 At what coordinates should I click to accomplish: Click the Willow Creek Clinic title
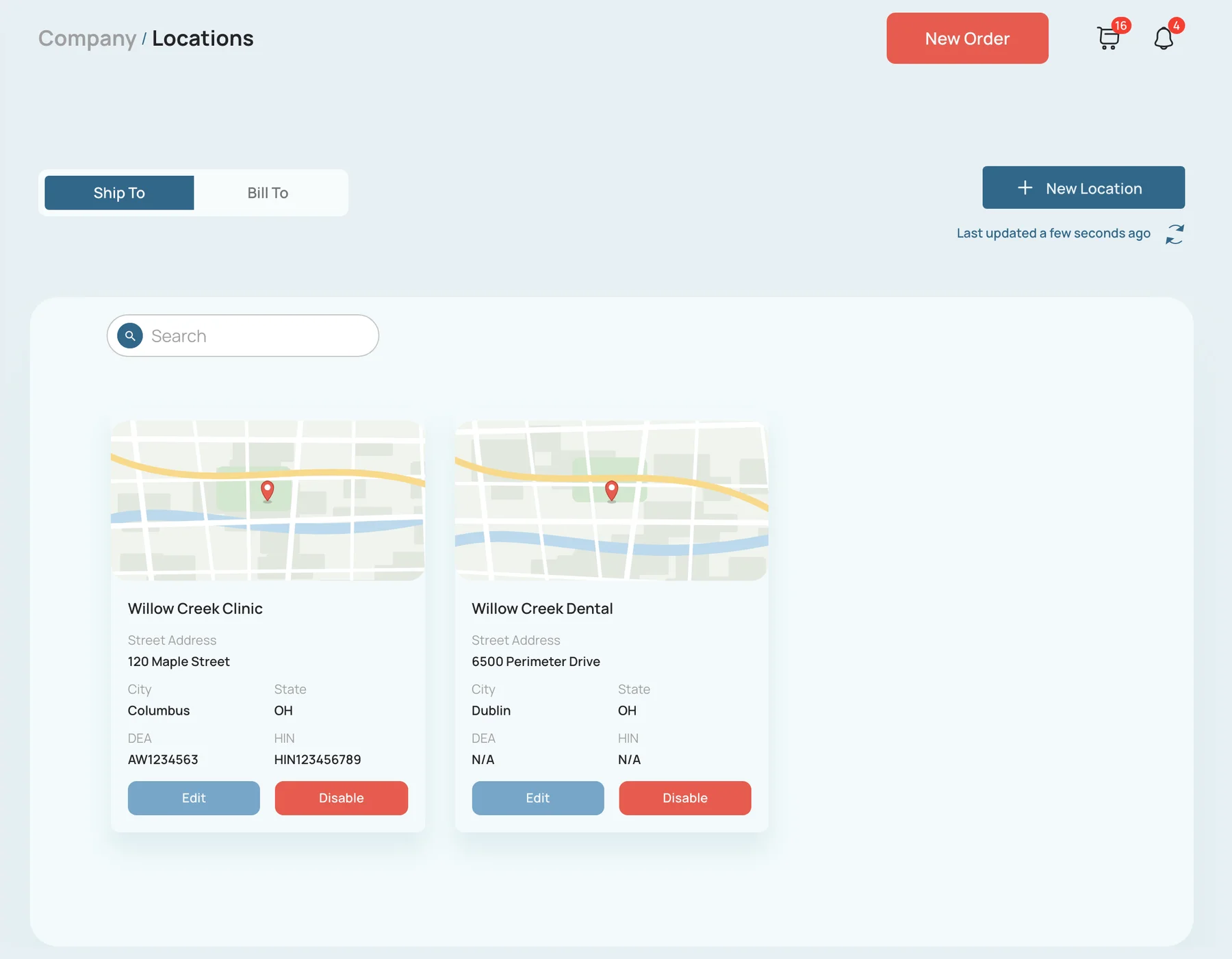pyautogui.click(x=195, y=609)
